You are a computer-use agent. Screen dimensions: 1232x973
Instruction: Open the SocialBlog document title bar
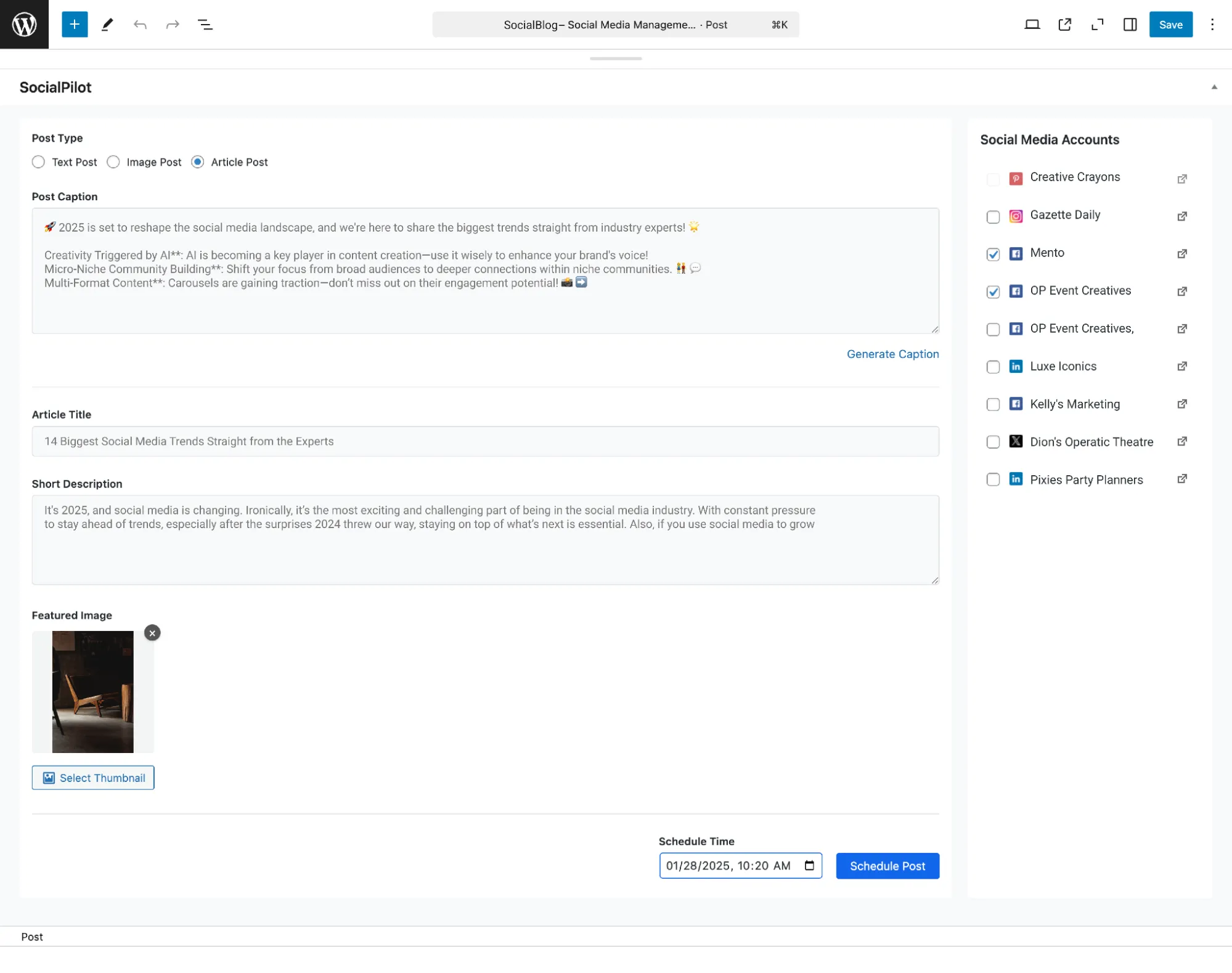pos(616,25)
